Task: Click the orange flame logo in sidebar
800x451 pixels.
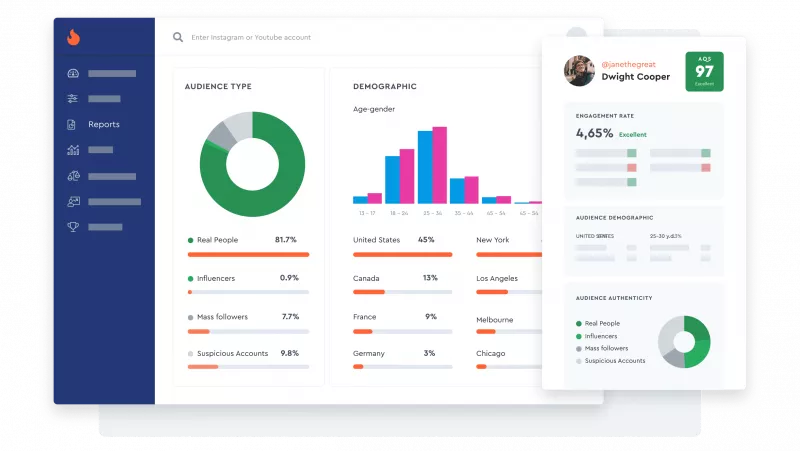Action: point(73,37)
